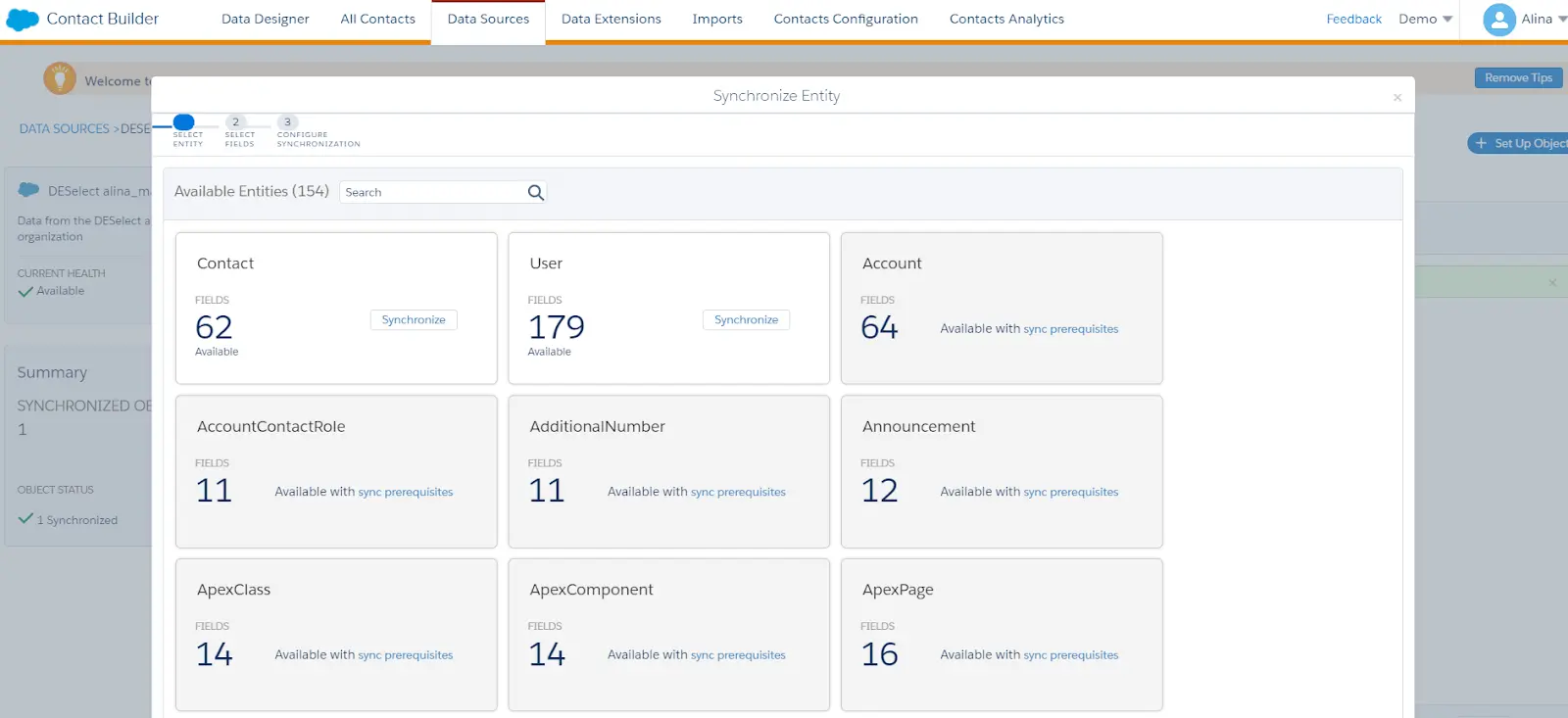Click the DESelect data source cloud icon
Screen dimensions: 1568x718
pos(29,190)
